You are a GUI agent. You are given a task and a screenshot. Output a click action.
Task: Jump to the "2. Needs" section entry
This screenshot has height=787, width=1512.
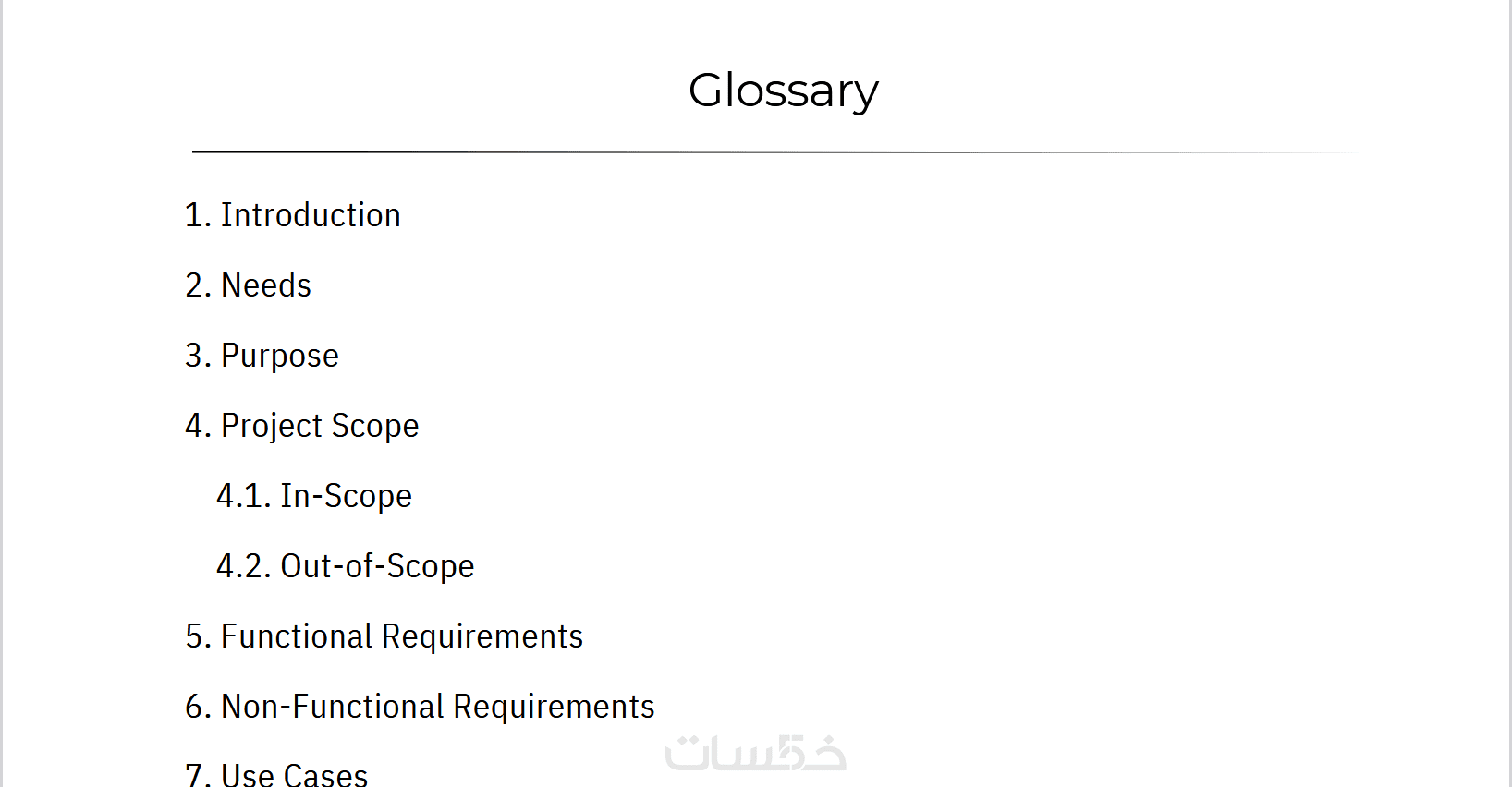(248, 285)
